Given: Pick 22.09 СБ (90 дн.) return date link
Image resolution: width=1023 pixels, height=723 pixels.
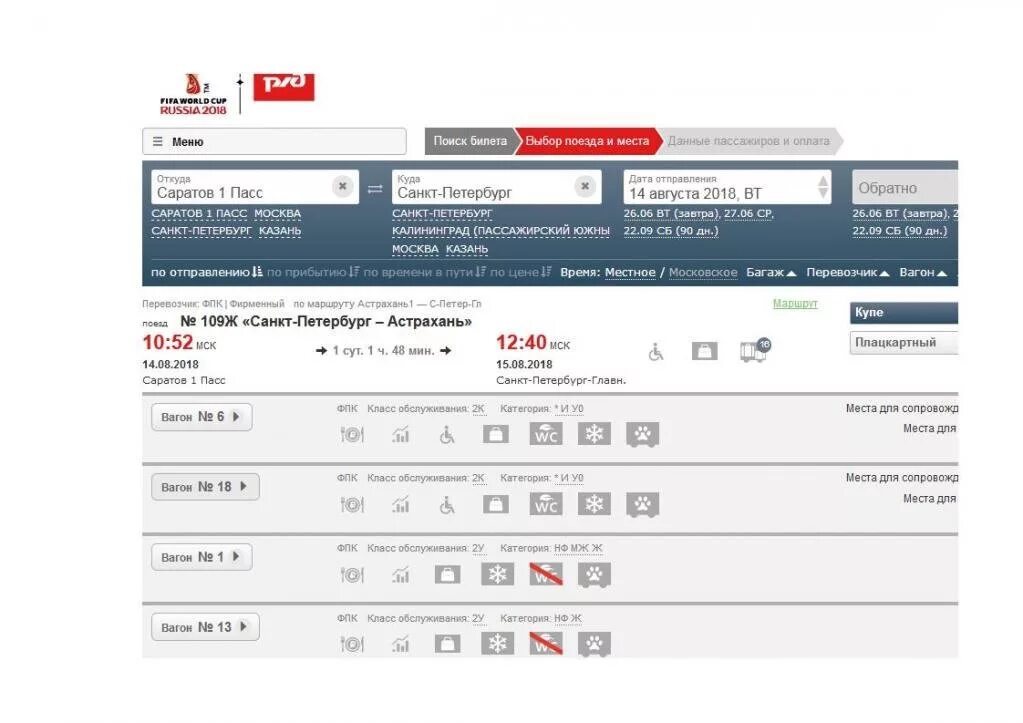Looking at the screenshot, I should 900,231.
